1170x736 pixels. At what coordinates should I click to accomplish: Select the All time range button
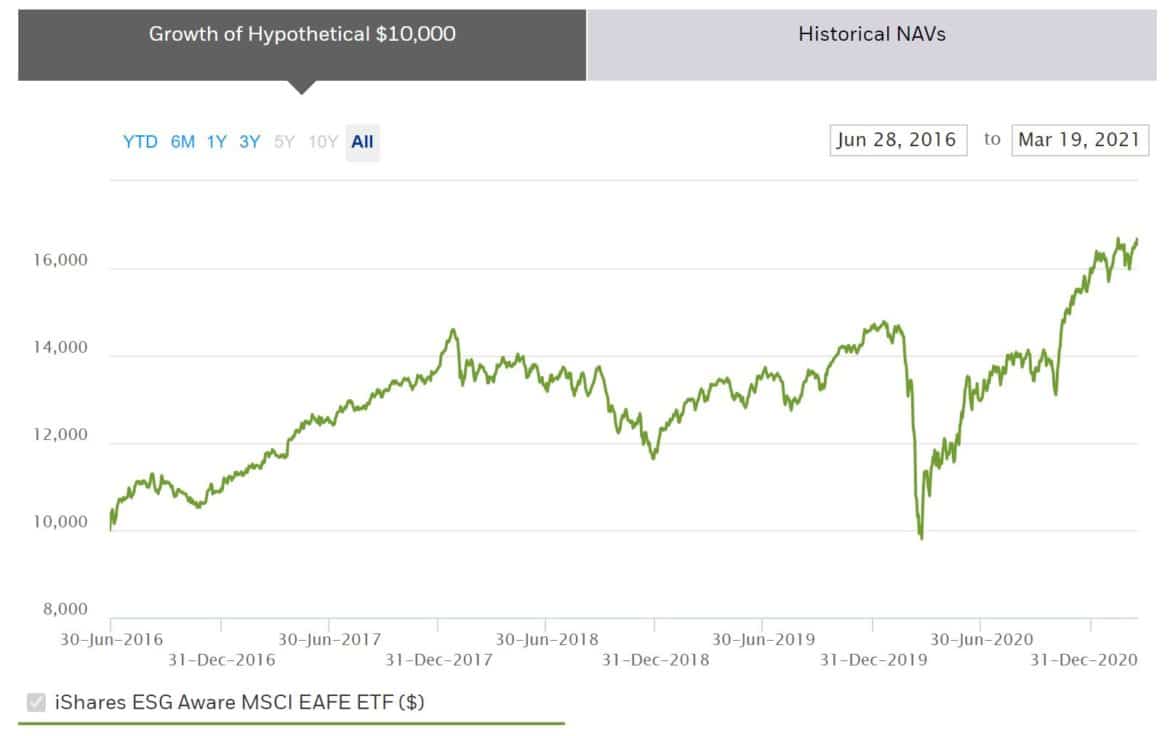tap(362, 142)
